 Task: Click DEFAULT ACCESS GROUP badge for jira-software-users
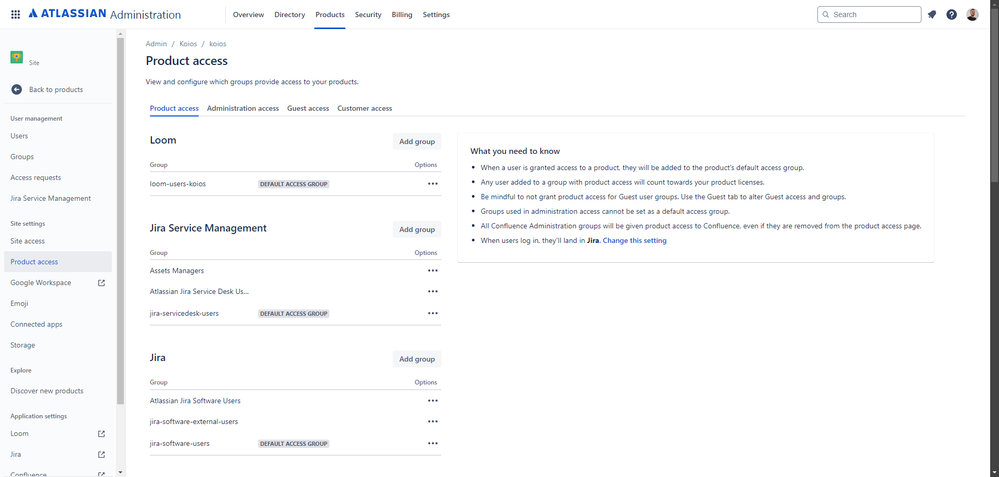point(294,443)
